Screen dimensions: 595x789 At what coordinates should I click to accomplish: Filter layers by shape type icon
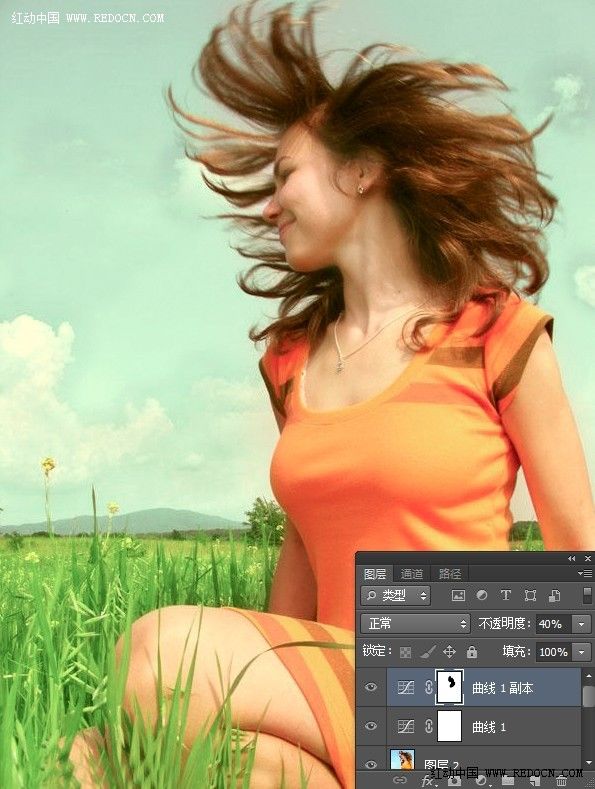coord(530,596)
